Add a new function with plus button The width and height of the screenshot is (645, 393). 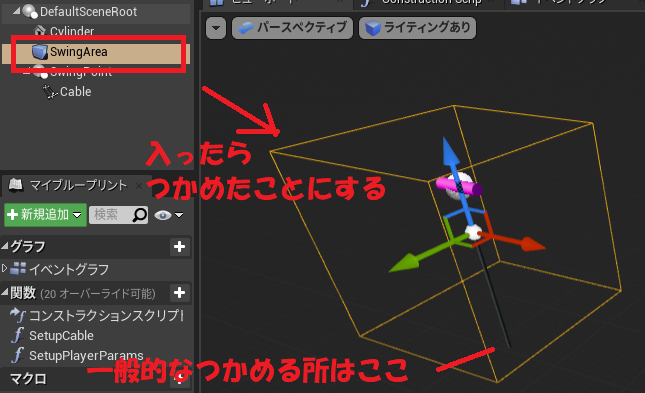click(179, 293)
